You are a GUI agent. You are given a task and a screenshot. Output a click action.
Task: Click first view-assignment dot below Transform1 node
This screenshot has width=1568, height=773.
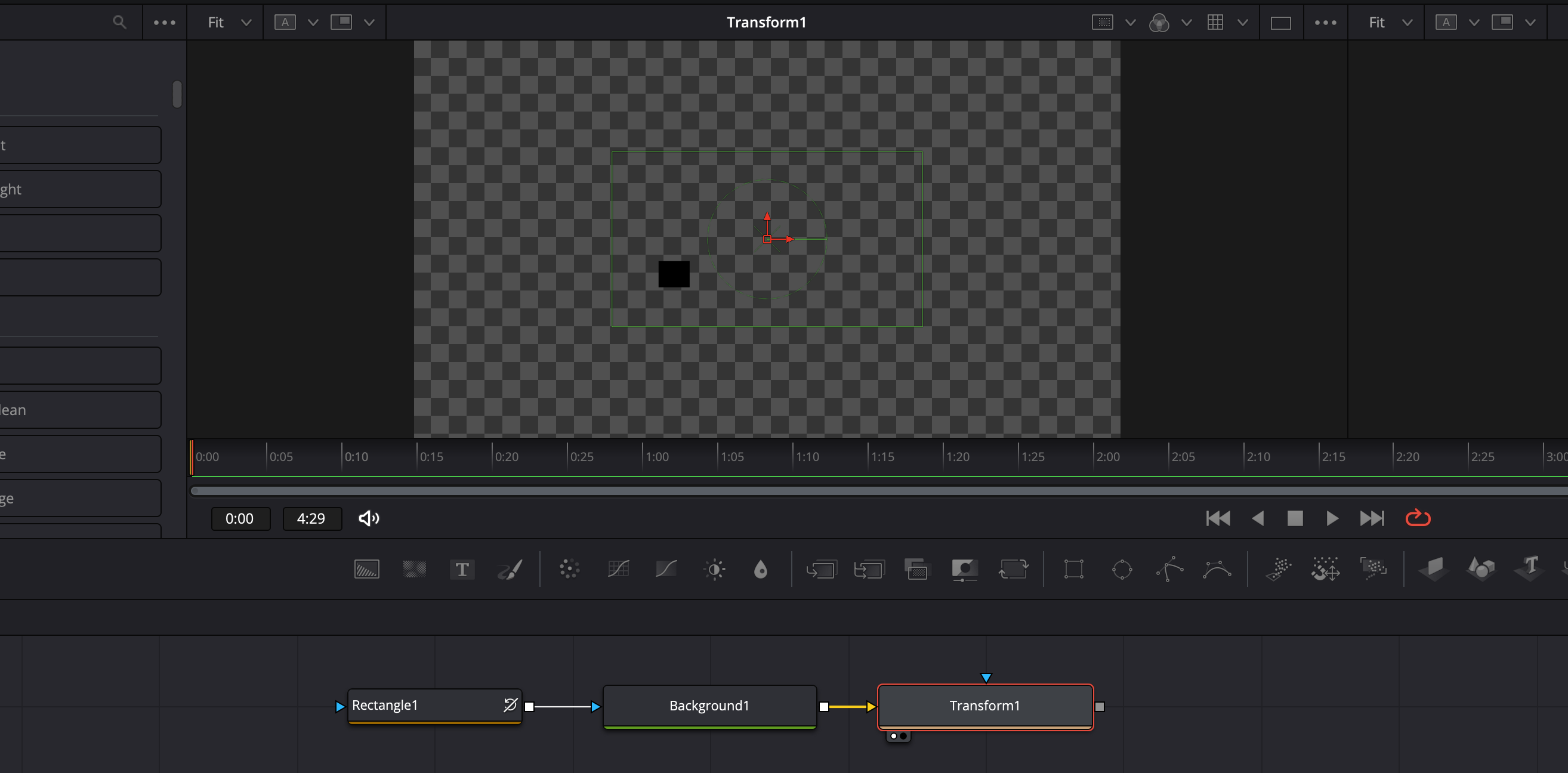click(894, 737)
